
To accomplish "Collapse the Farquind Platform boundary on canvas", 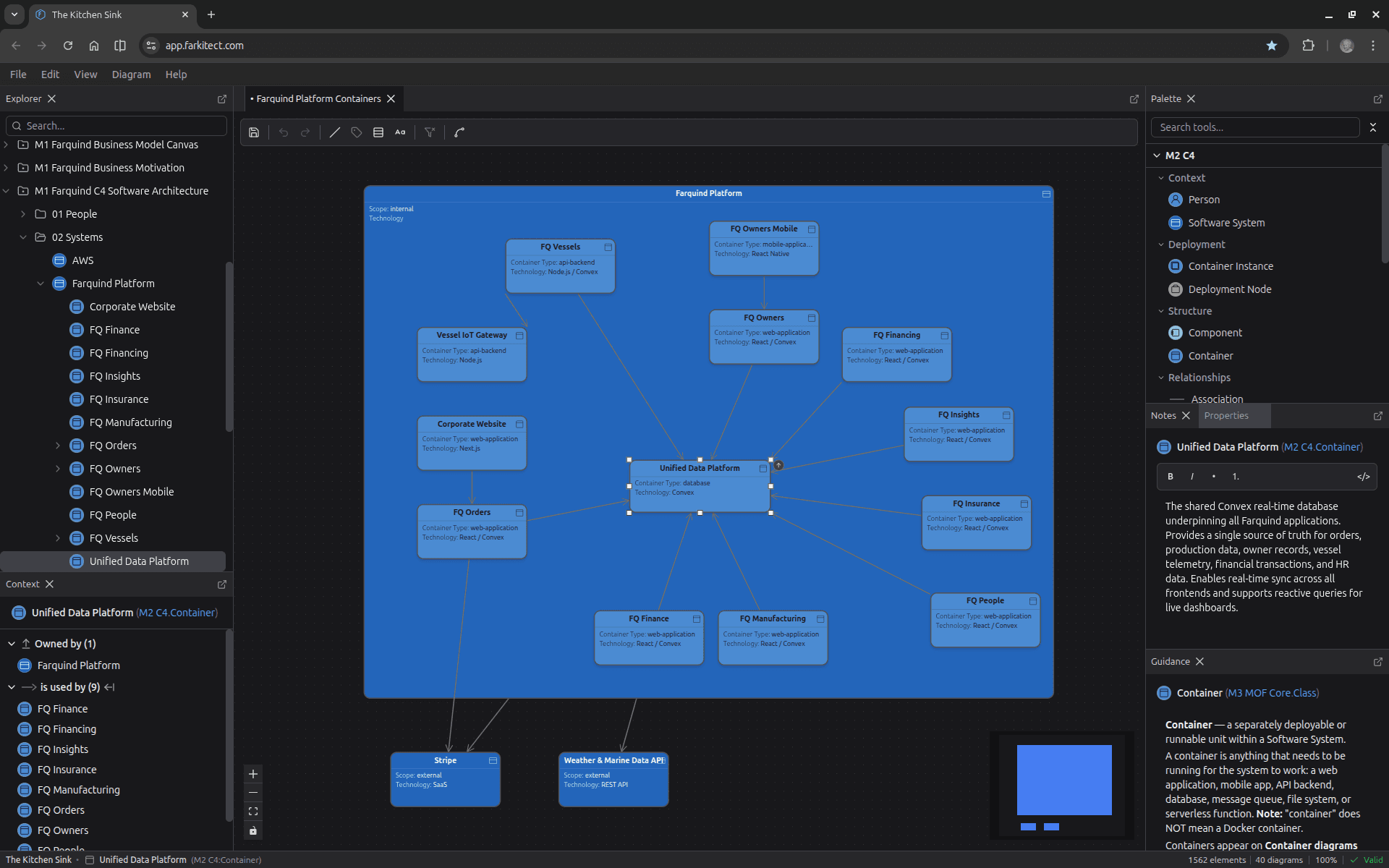I will (1046, 194).
